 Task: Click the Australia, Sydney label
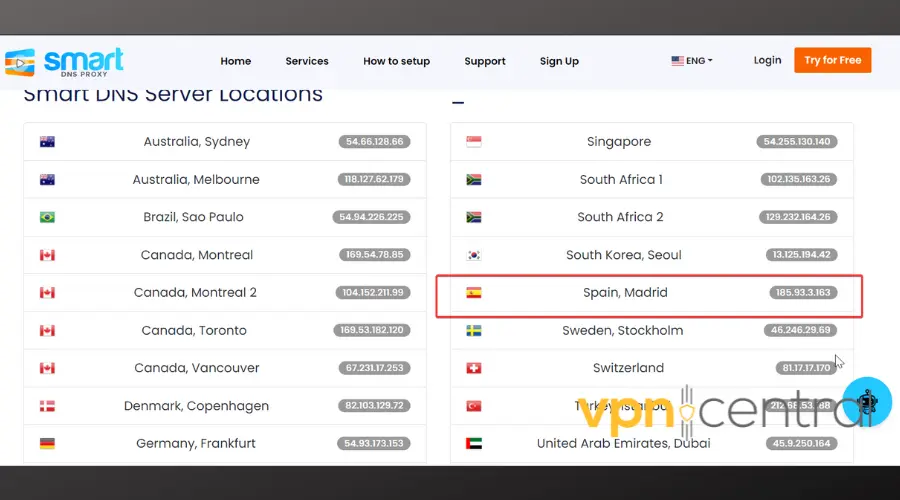coord(197,142)
